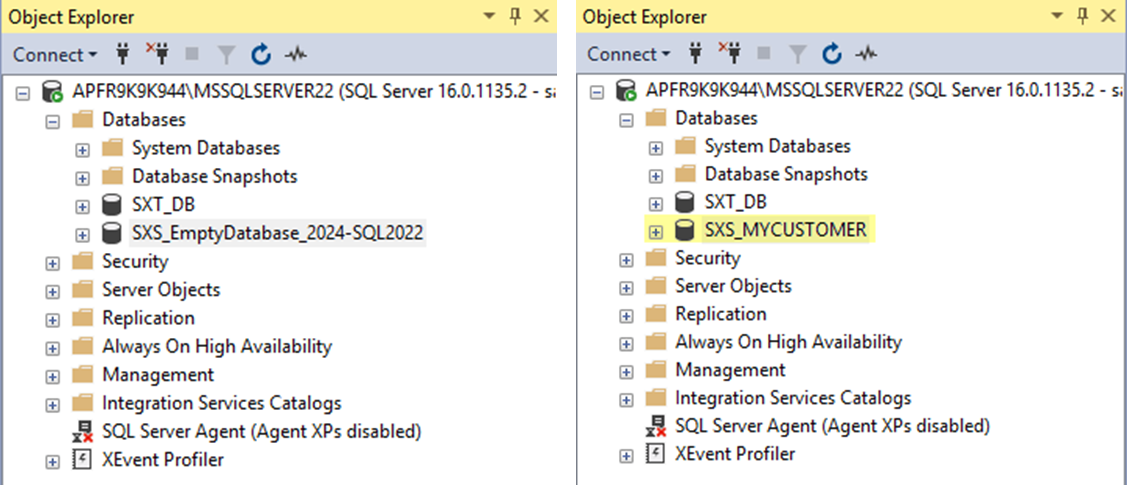
Task: Open window position arrow in left panel title
Action: 490,17
